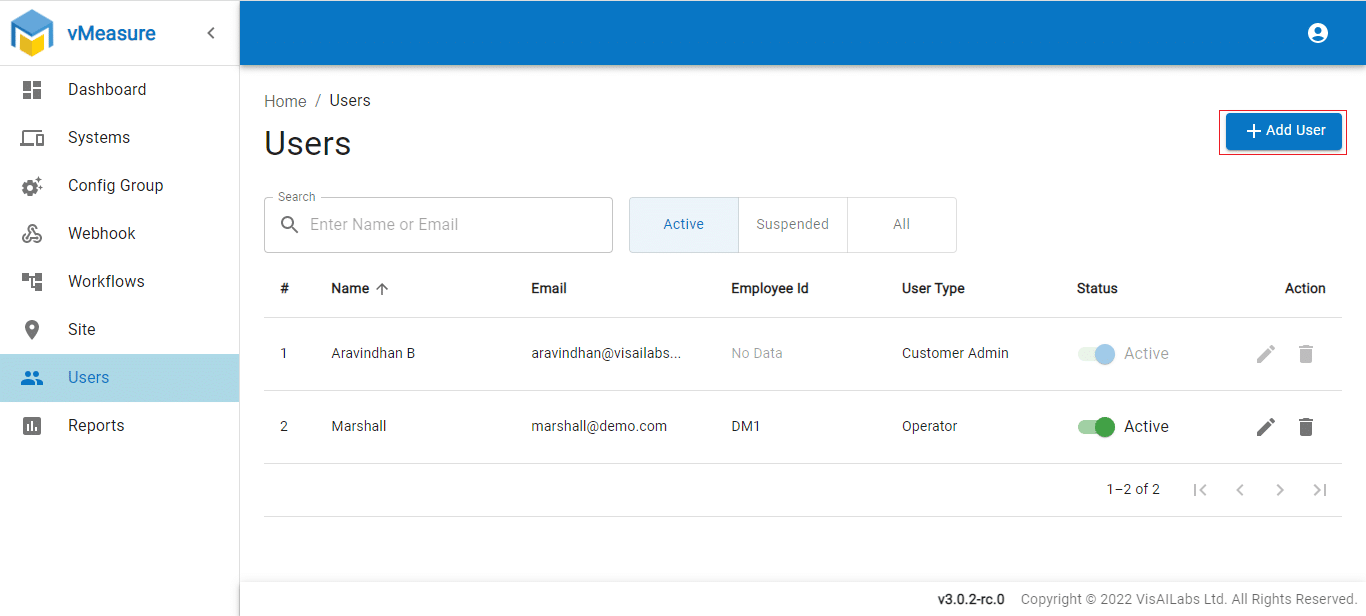This screenshot has width=1366, height=616.
Task: Collapse the sidebar with the chevron
Action: [x=210, y=32]
